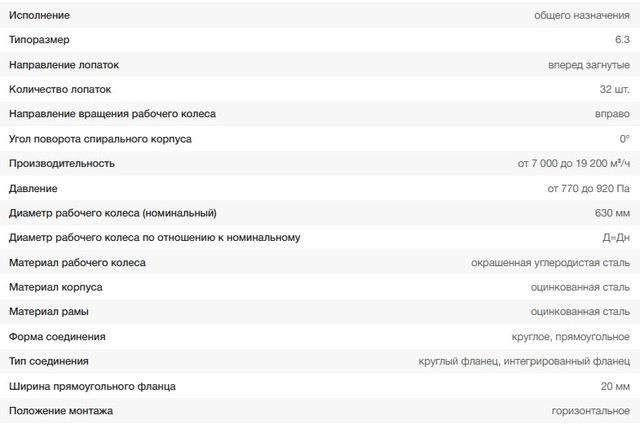Click 'Форма соединения' label
Image resolution: width=640 pixels, height=424 pixels.
click(57, 337)
